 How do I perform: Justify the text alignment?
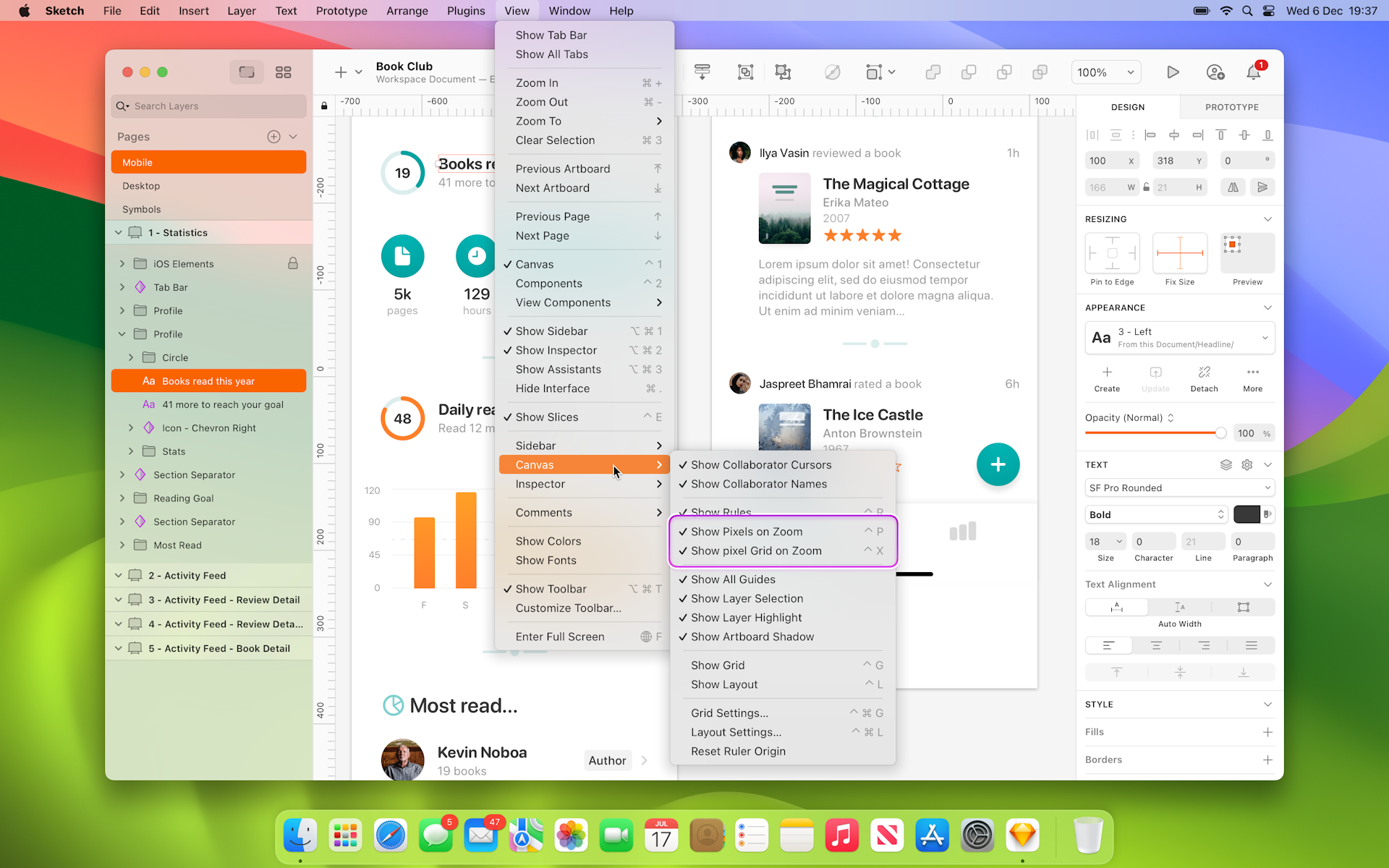coord(1252,645)
